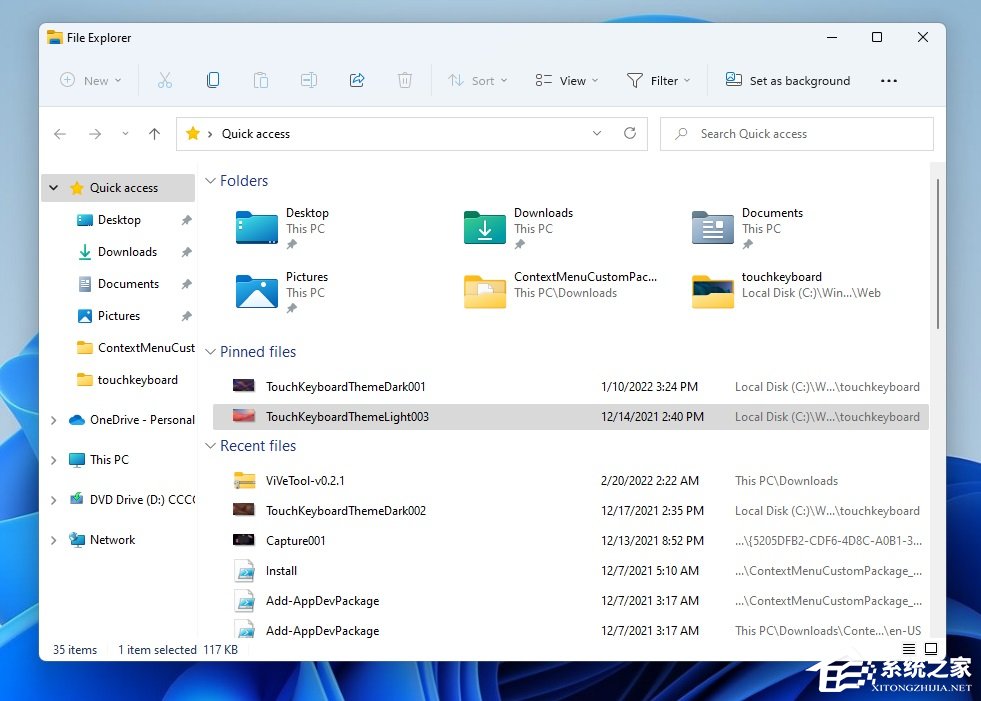Click the Share icon in toolbar
981x701 pixels.
tap(357, 80)
